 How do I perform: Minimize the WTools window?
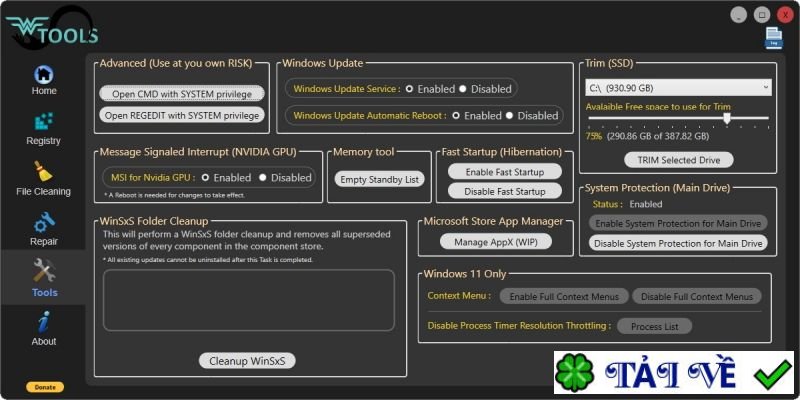[x=738, y=15]
